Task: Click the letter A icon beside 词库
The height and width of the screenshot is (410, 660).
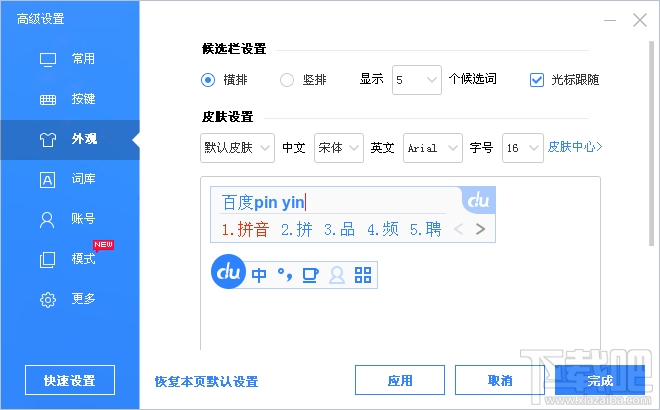Action: coord(48,180)
